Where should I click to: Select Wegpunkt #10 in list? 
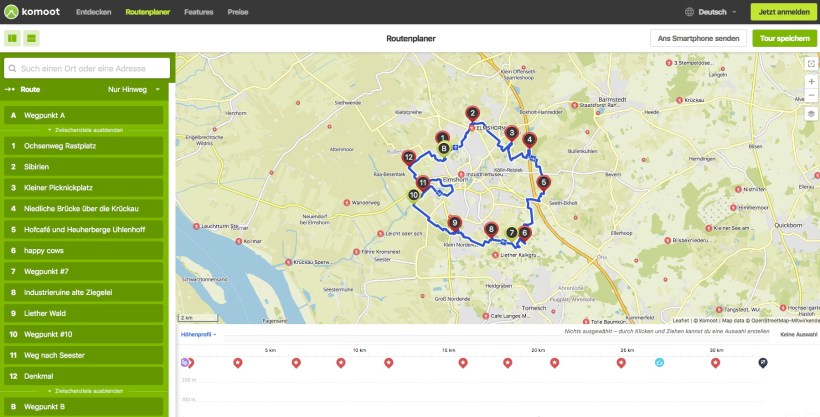(84, 334)
